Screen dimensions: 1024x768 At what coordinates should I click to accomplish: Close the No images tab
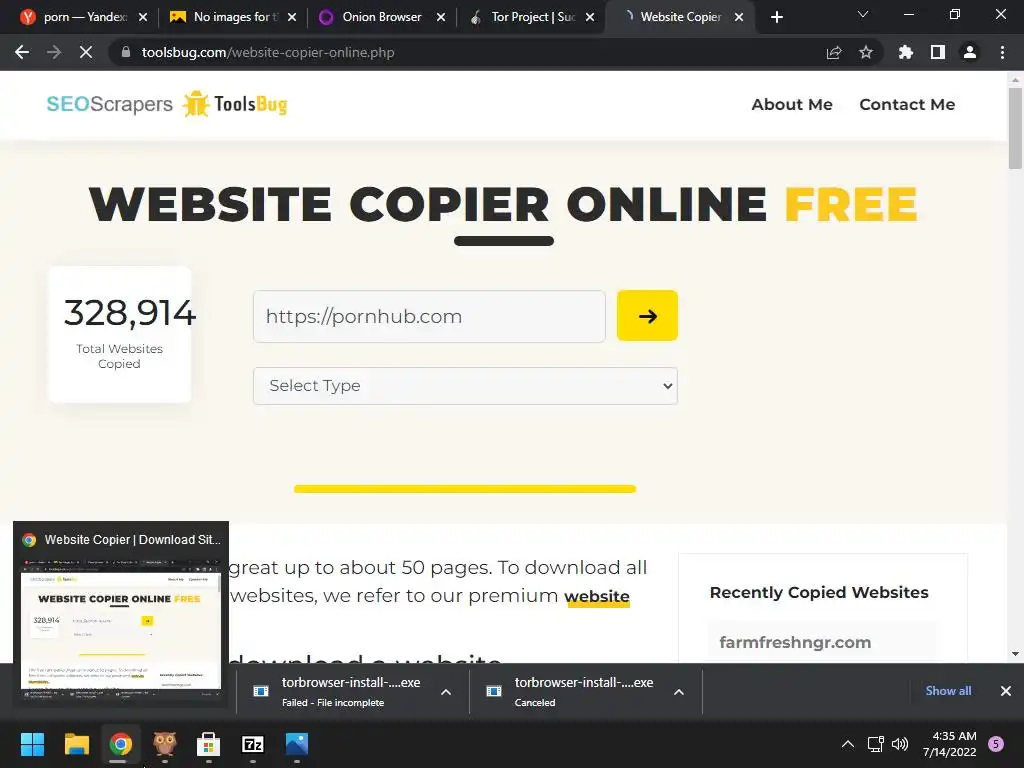coord(292,17)
